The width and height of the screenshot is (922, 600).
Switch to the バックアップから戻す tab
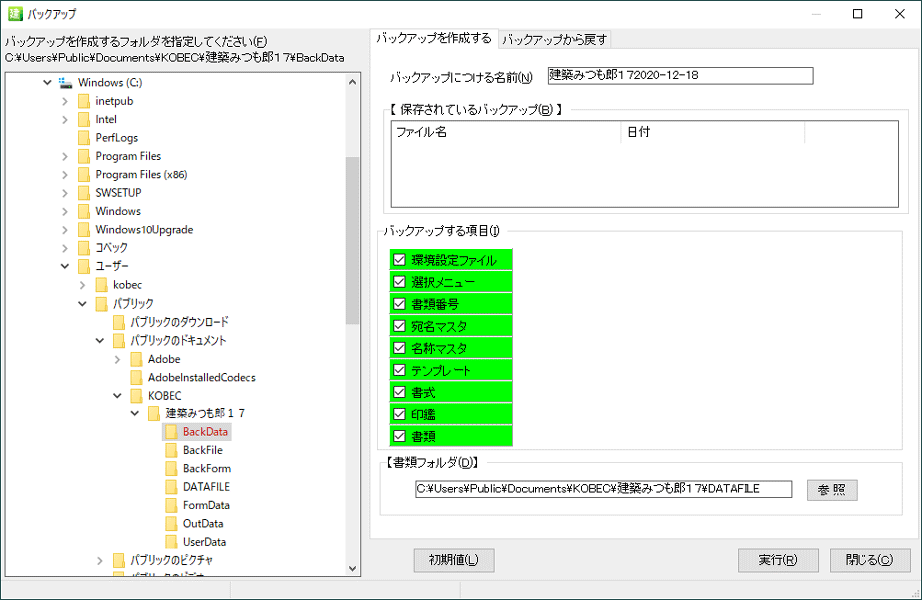click(x=554, y=39)
